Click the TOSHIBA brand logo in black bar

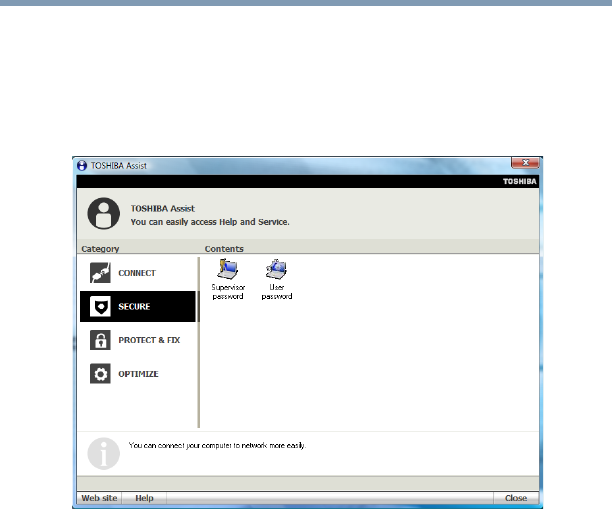click(519, 182)
